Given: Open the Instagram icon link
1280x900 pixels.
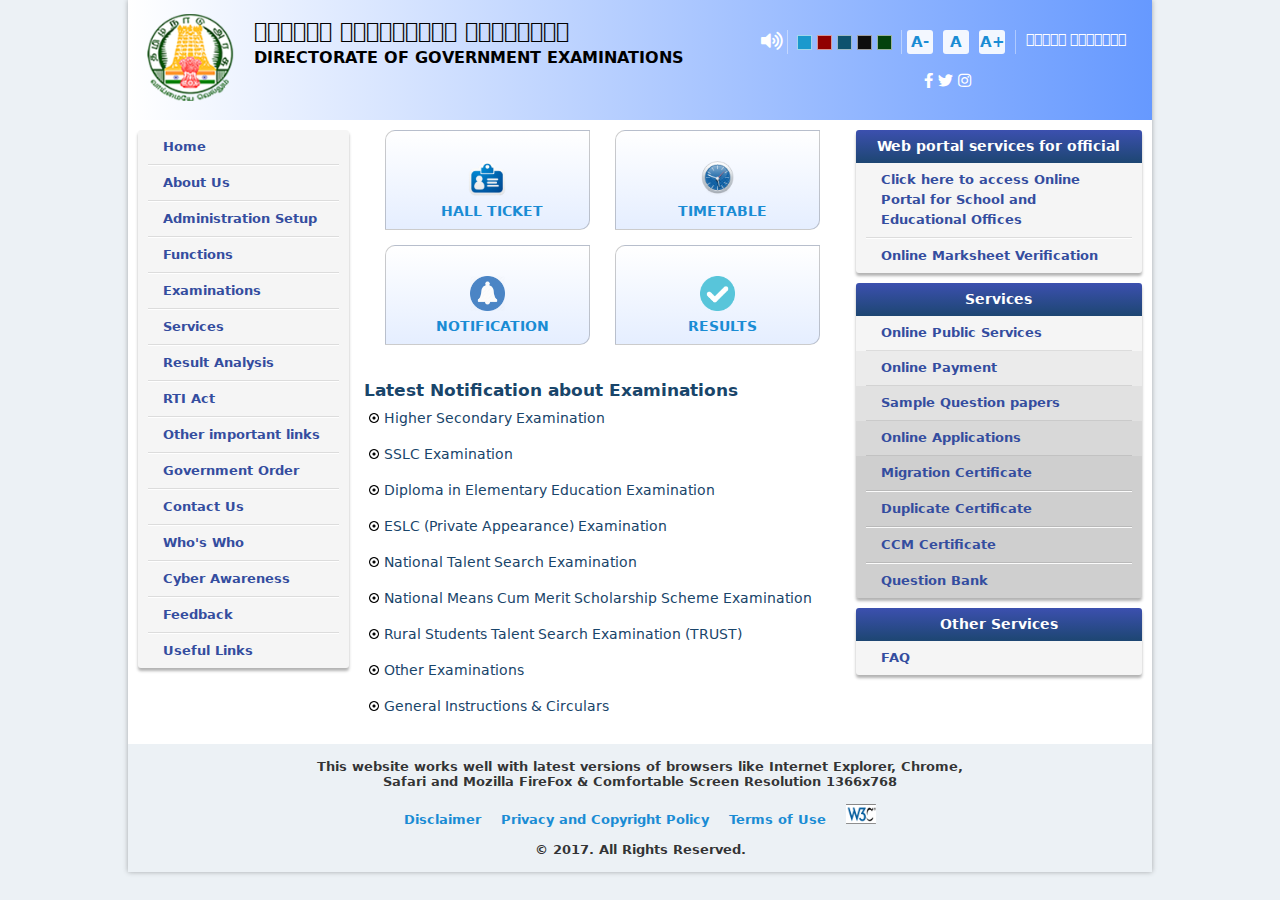Looking at the screenshot, I should coord(964,81).
